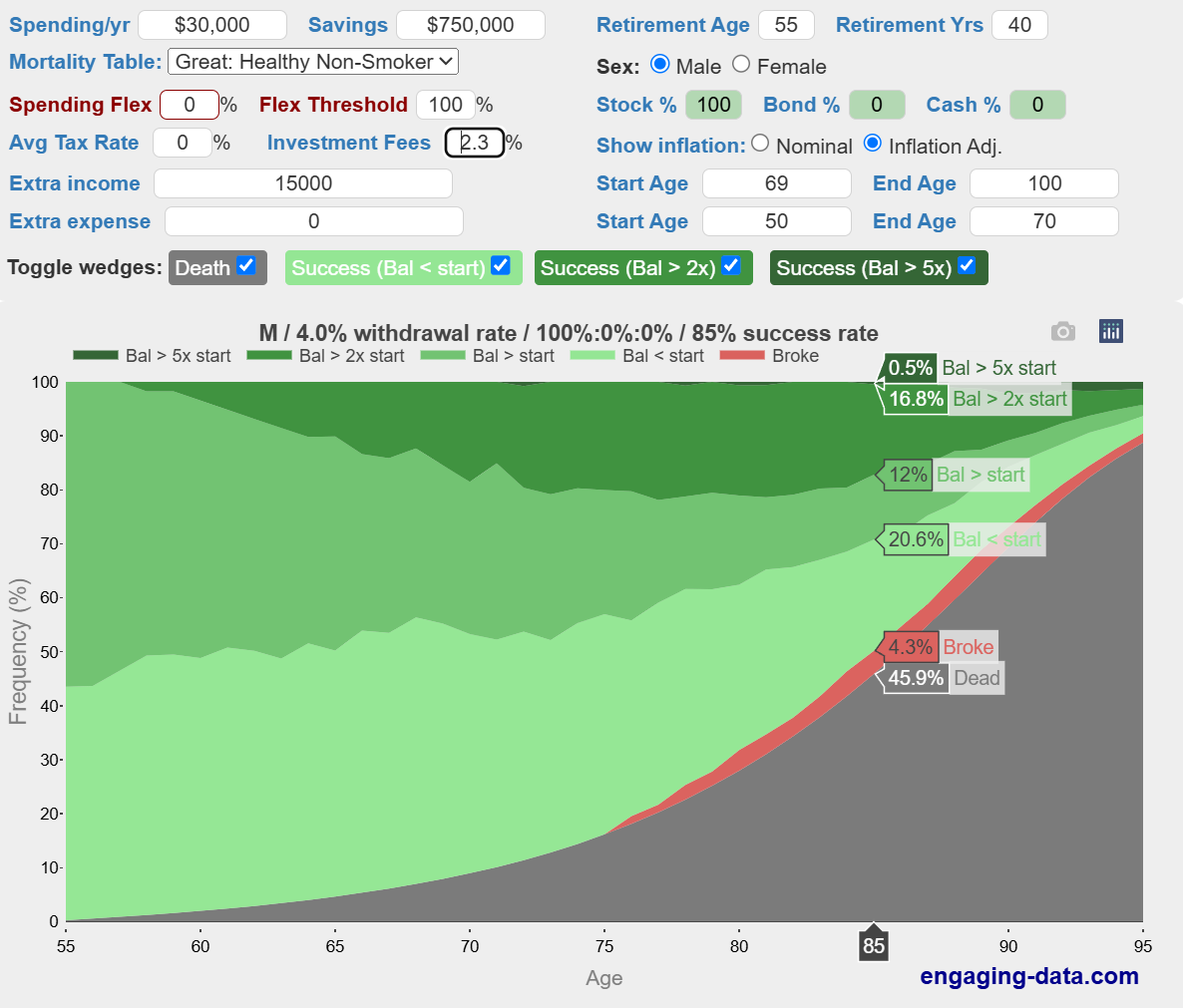Focus the Spending Flex percent field

(190, 105)
